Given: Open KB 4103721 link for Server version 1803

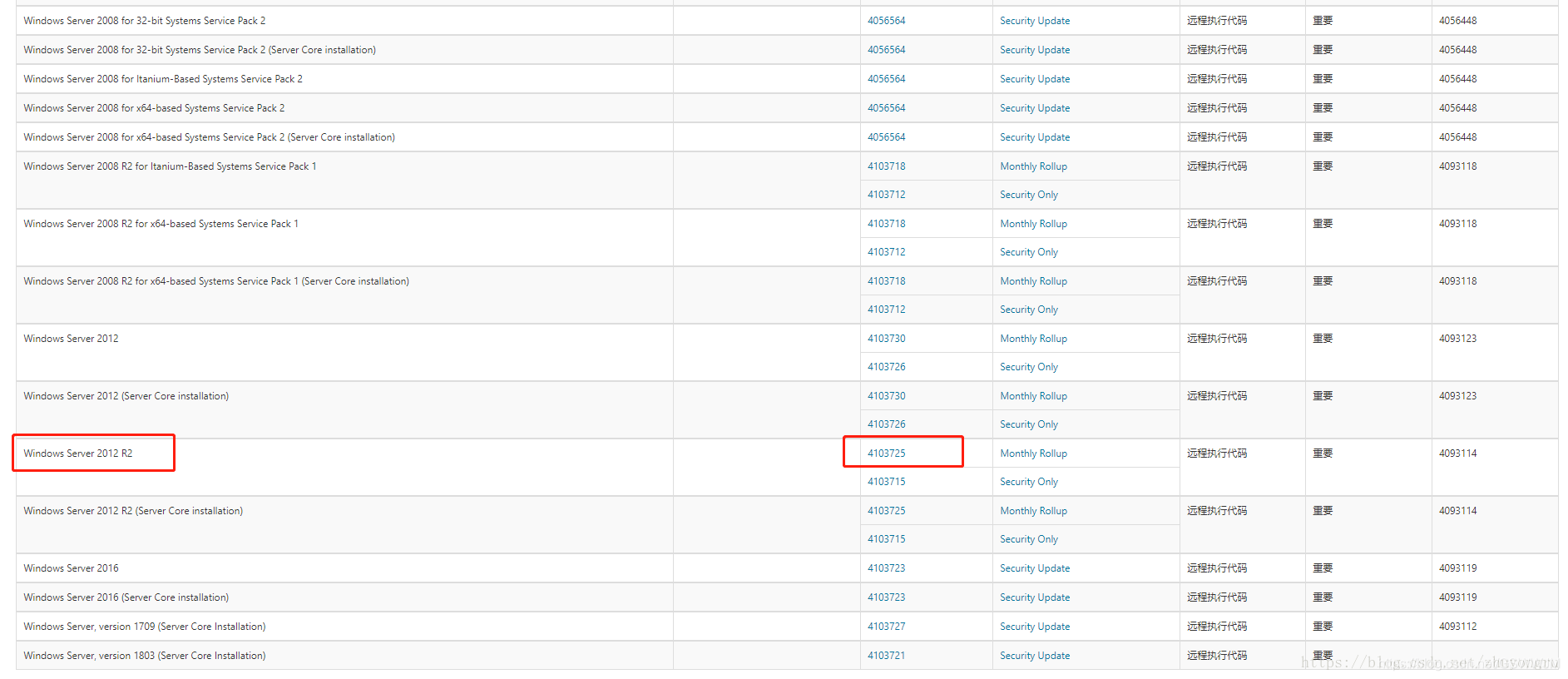Looking at the screenshot, I should click(x=886, y=656).
